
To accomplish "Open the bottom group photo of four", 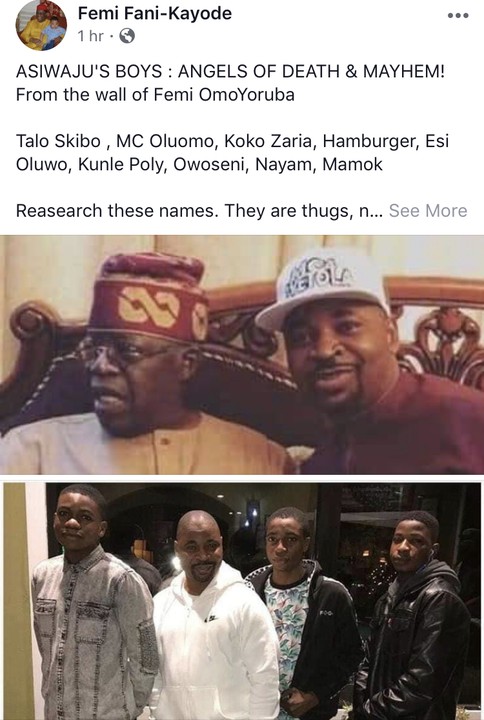I will pyautogui.click(x=242, y=601).
